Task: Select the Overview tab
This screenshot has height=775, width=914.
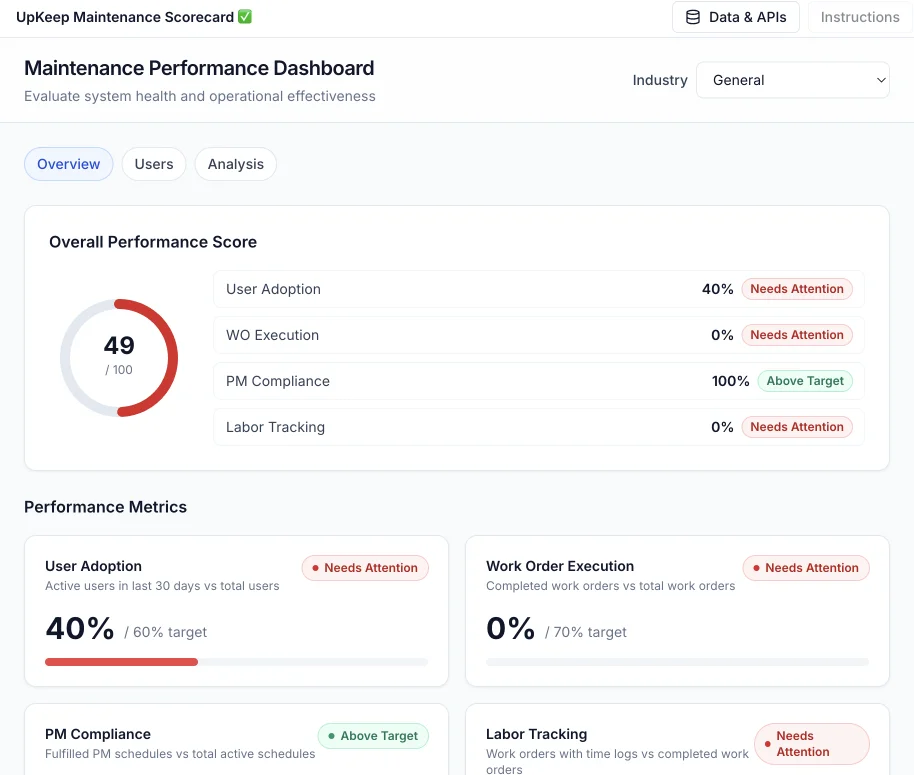Action: (69, 164)
